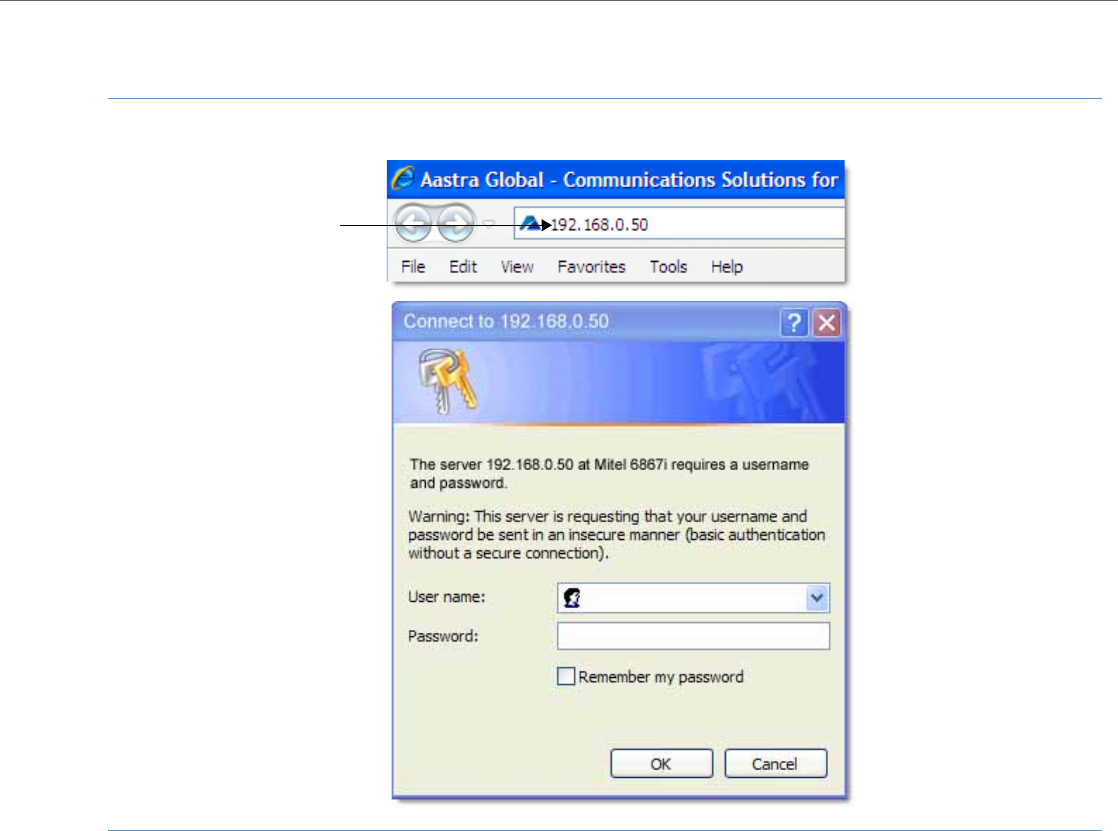Close the Connect to 192.168.0.50 dialog
Viewport: 1118px width, 831px height.
pos(827,322)
